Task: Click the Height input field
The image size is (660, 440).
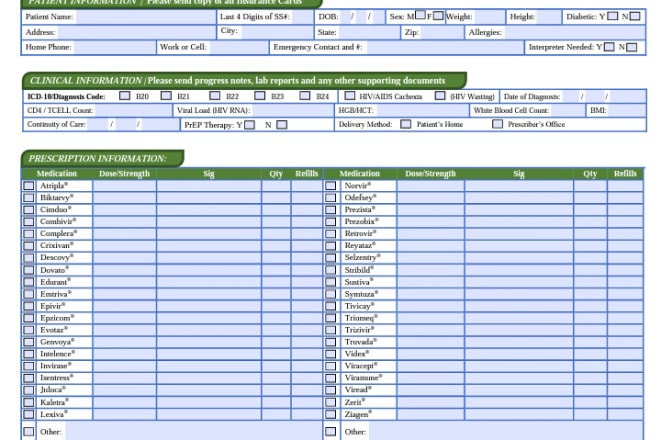Action: [x=549, y=17]
